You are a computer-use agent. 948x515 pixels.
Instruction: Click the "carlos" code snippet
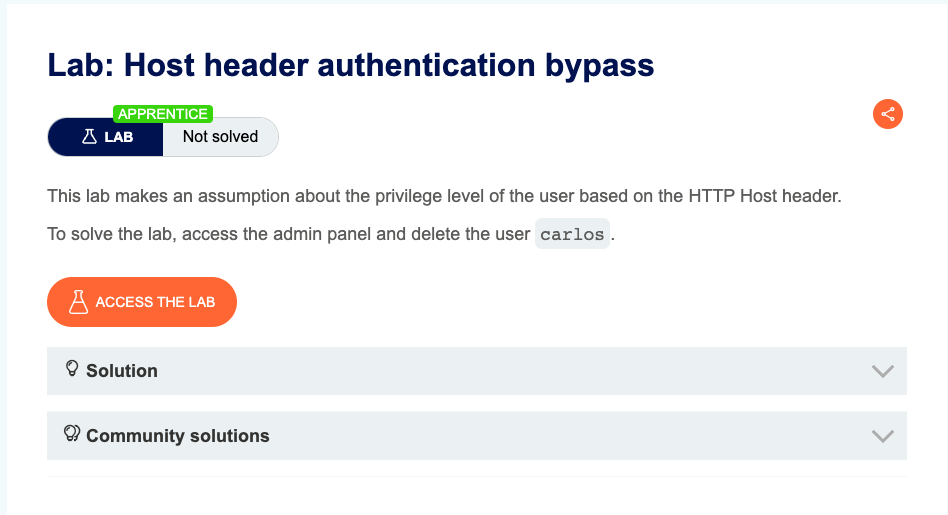(572, 235)
